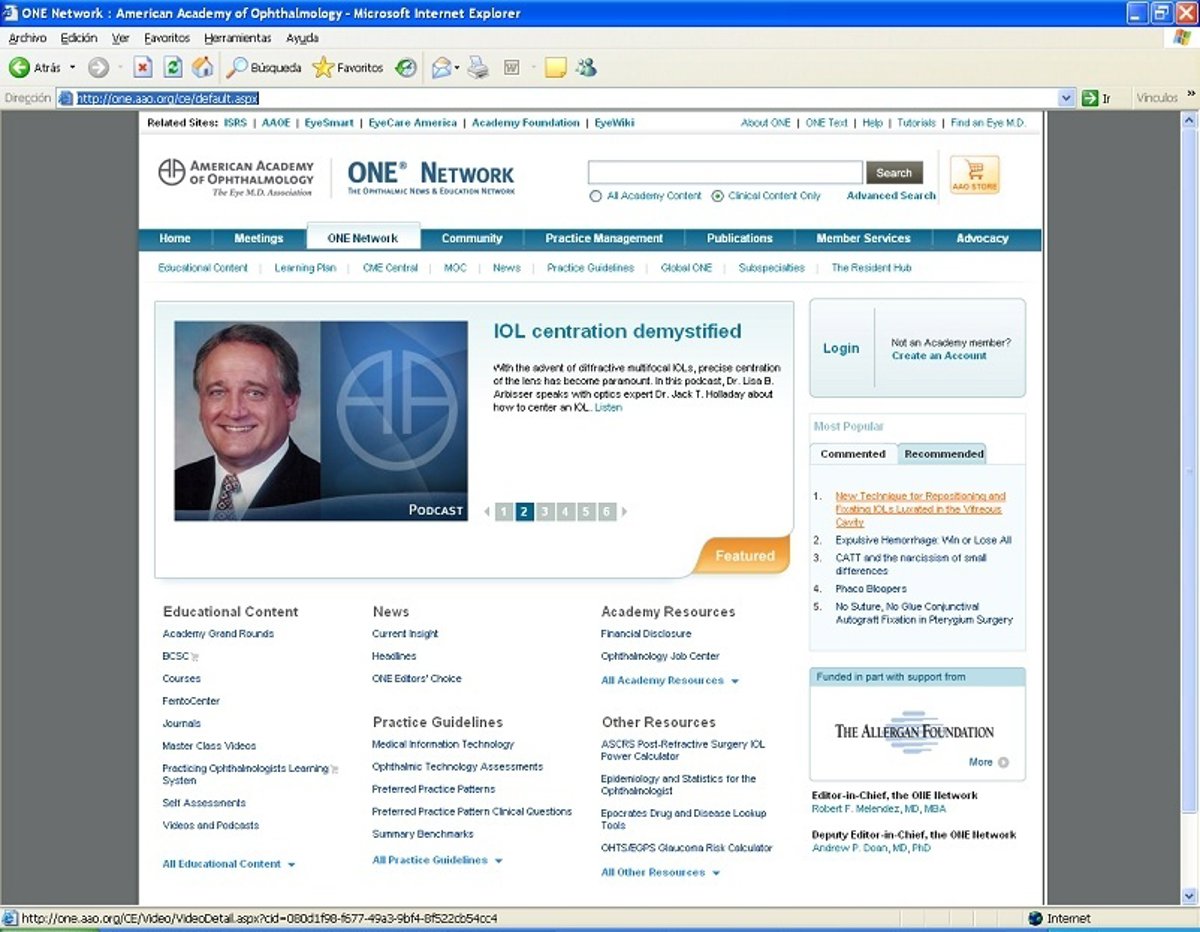Go to slide 4 of the featured carousel
The height and width of the screenshot is (932, 1200).
tap(565, 512)
